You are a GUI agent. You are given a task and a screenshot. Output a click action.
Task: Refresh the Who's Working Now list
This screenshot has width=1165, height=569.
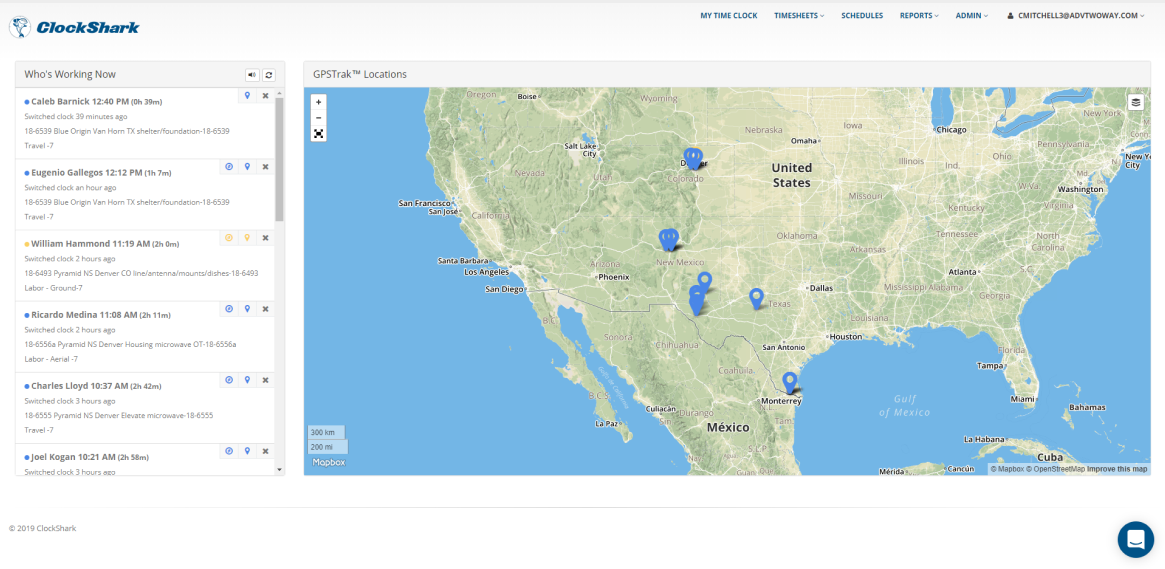coord(269,75)
